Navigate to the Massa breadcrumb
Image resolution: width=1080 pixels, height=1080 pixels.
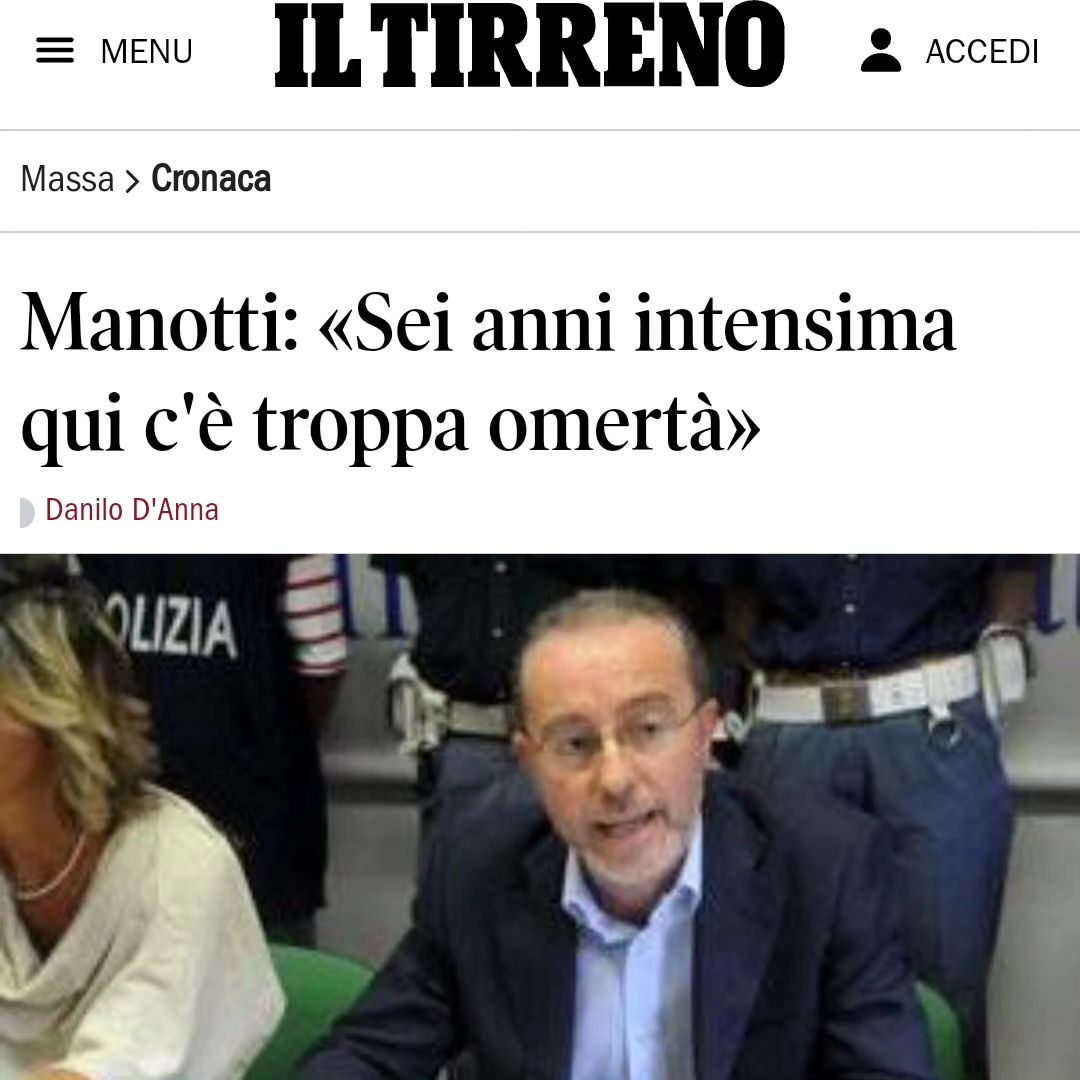coord(68,179)
